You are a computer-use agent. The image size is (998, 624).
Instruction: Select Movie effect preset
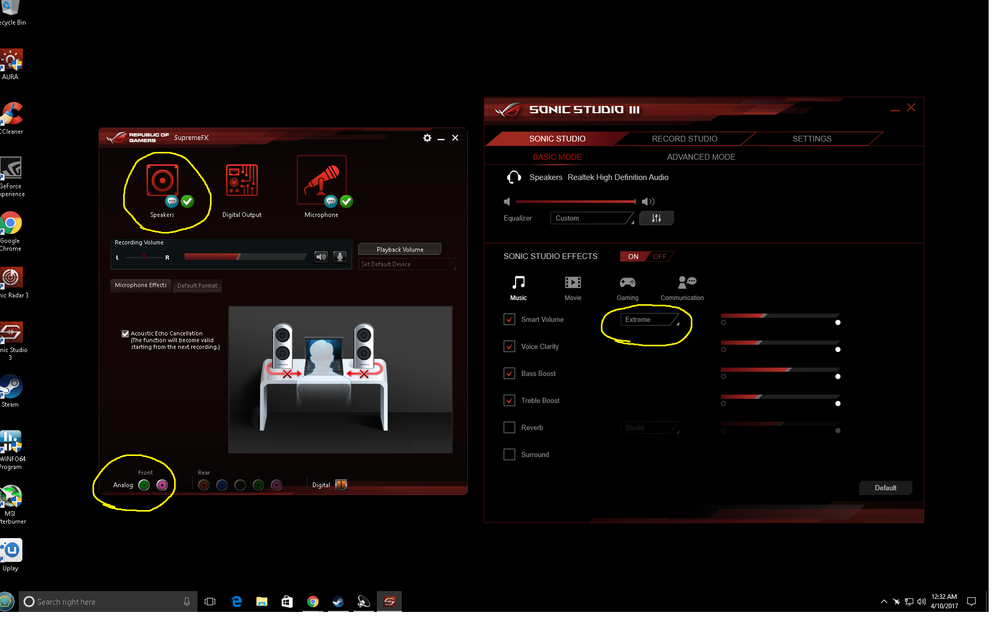coord(573,288)
